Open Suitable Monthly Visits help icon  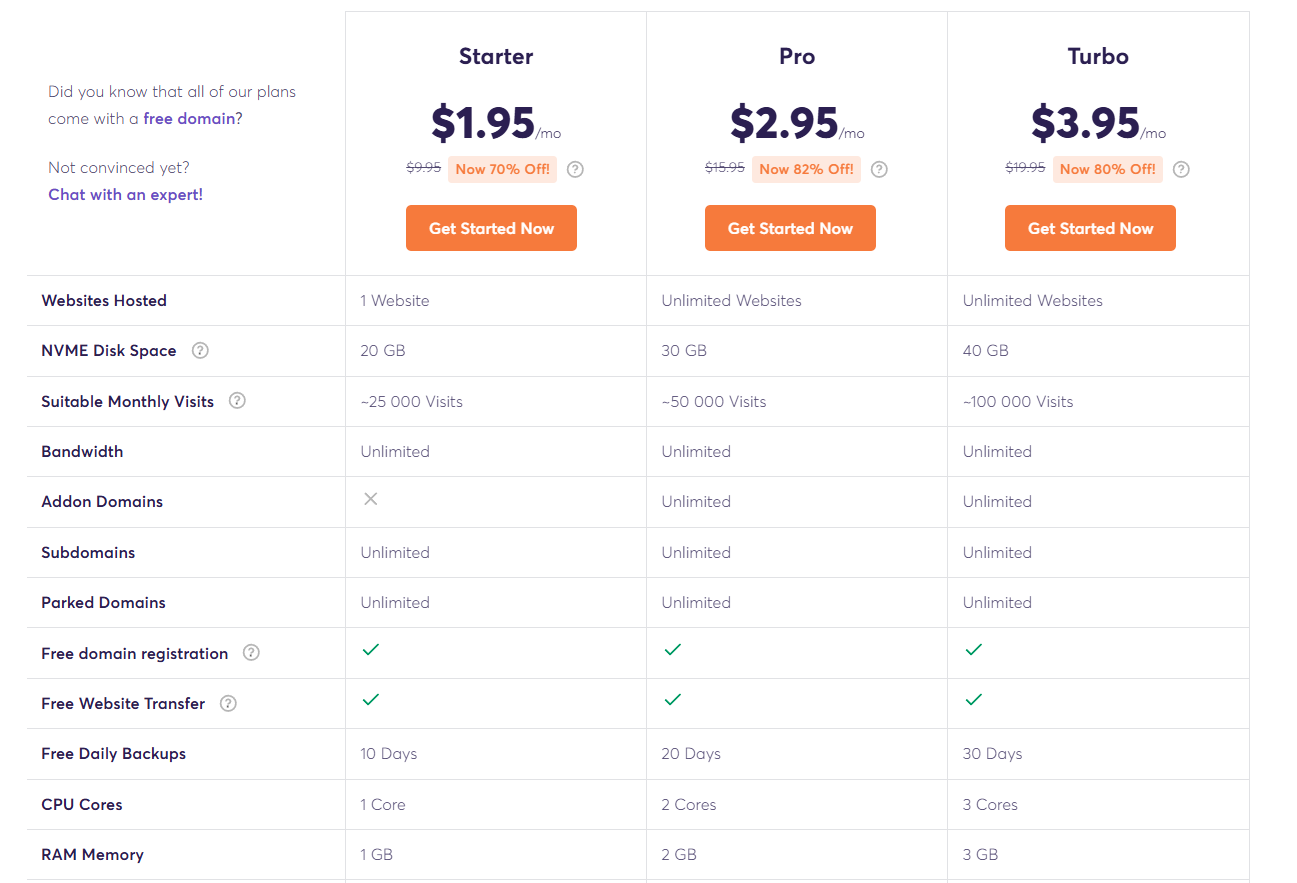point(237,401)
